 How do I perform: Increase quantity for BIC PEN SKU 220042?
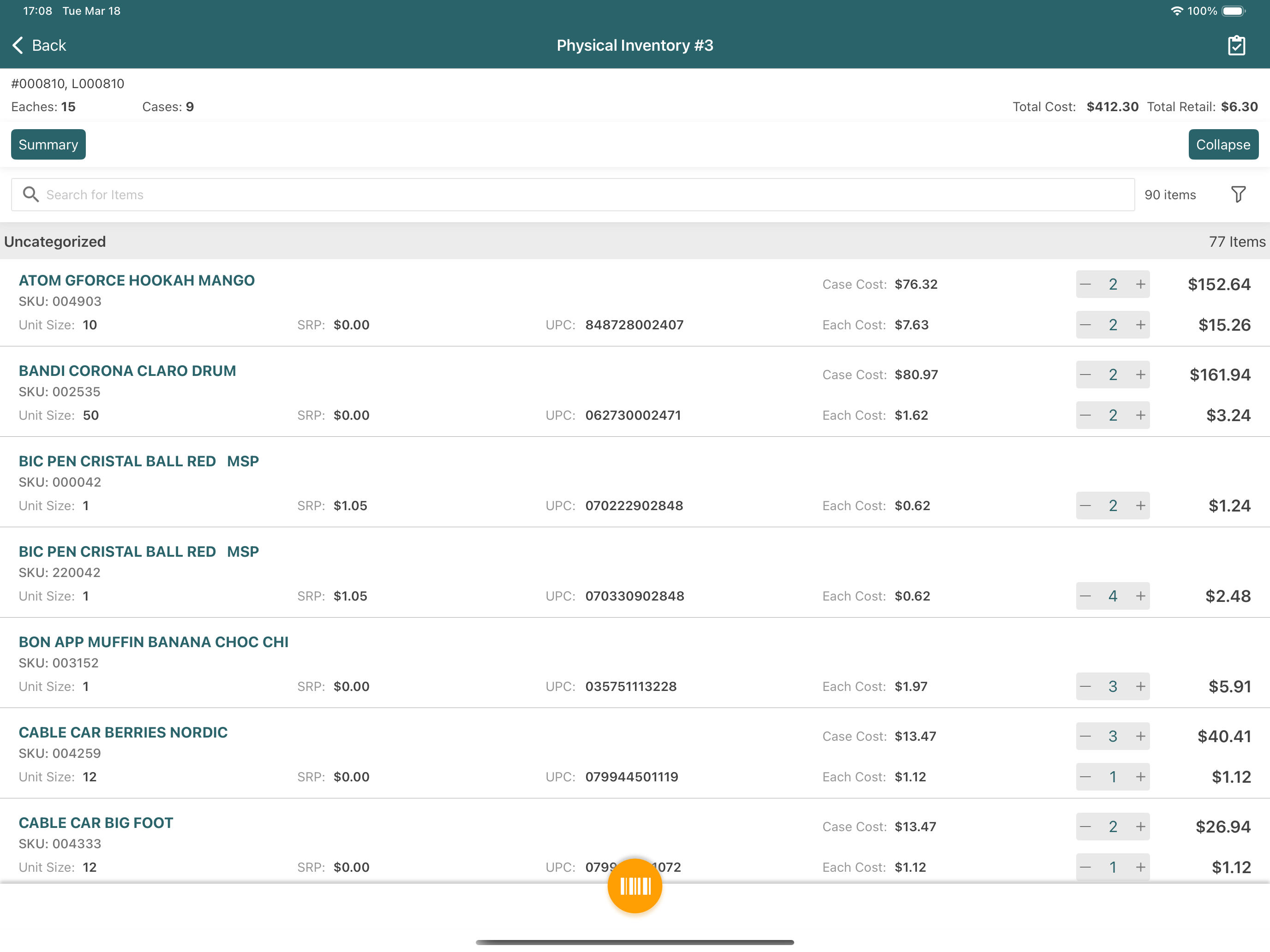[x=1140, y=596]
